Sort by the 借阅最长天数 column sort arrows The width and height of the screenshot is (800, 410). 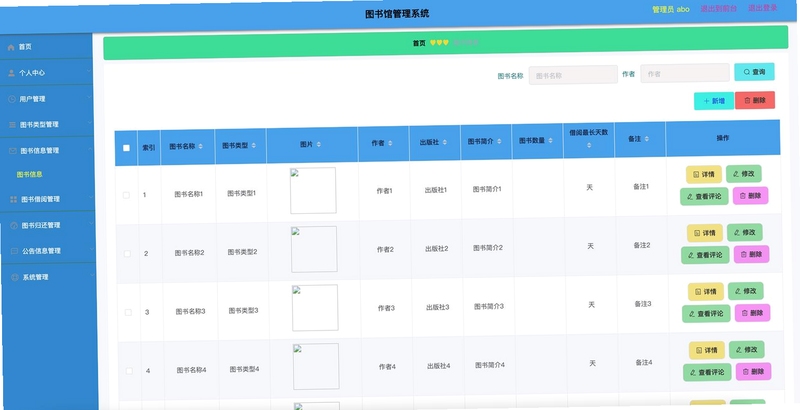click(589, 145)
